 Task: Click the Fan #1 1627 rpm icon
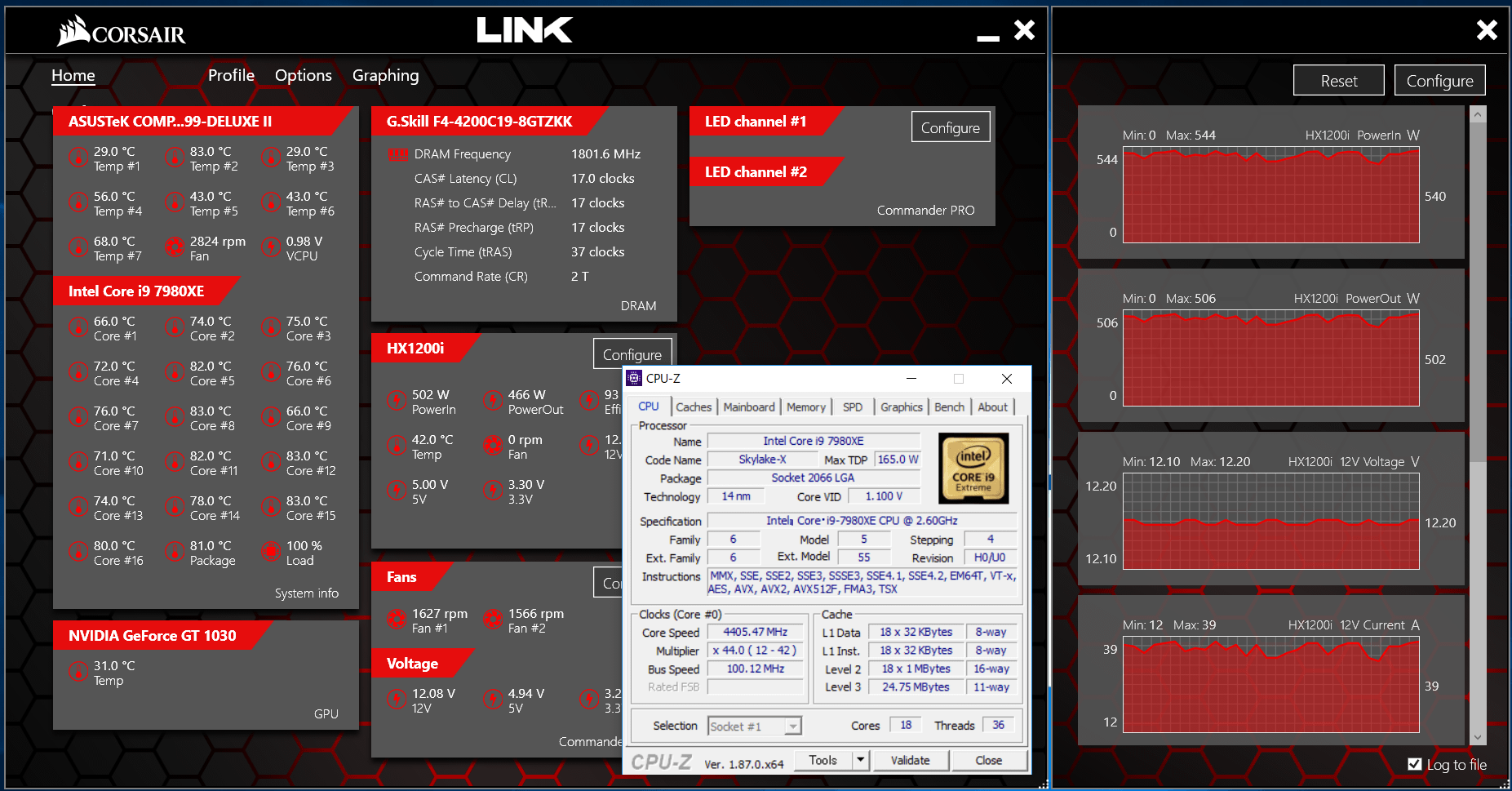[x=396, y=619]
